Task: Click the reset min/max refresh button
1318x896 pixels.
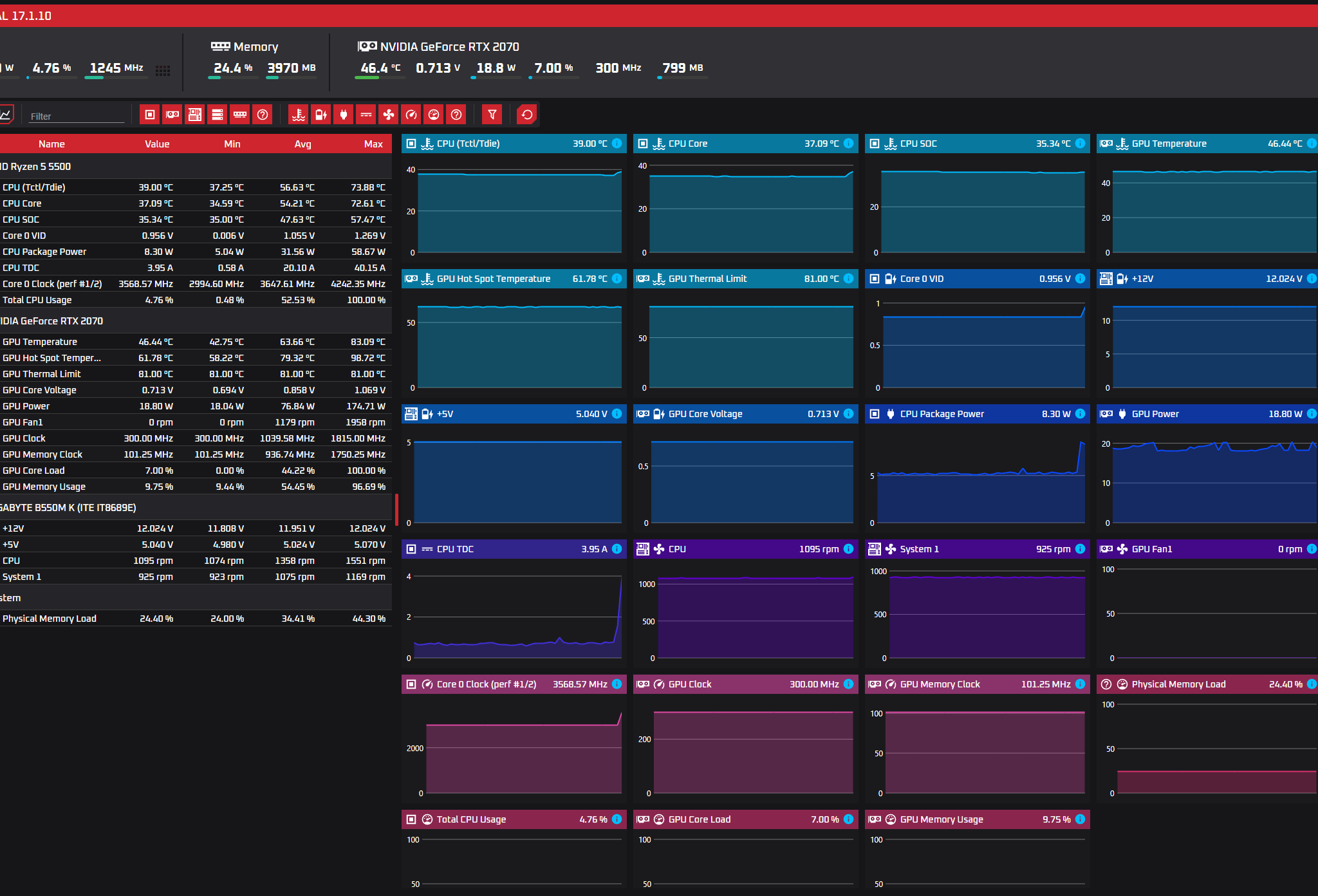Action: coord(527,115)
